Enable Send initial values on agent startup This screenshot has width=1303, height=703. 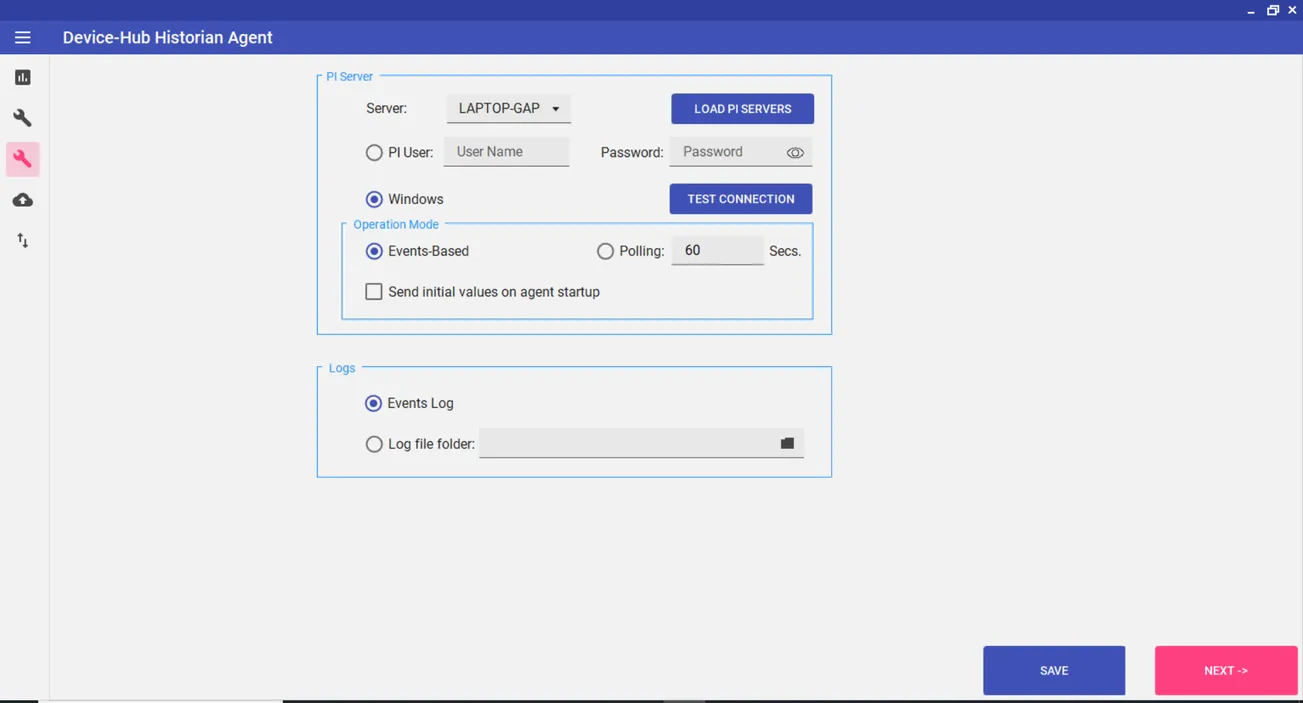coord(374,292)
